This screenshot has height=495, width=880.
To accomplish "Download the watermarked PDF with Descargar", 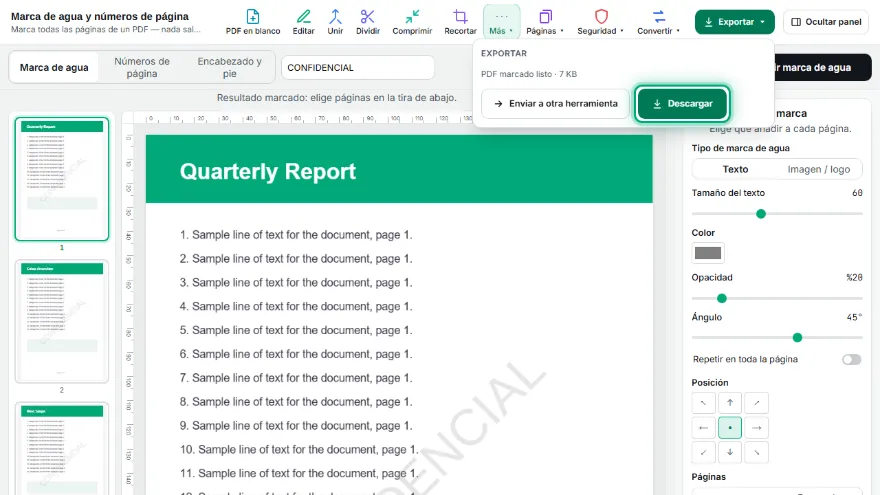I will click(x=682, y=103).
